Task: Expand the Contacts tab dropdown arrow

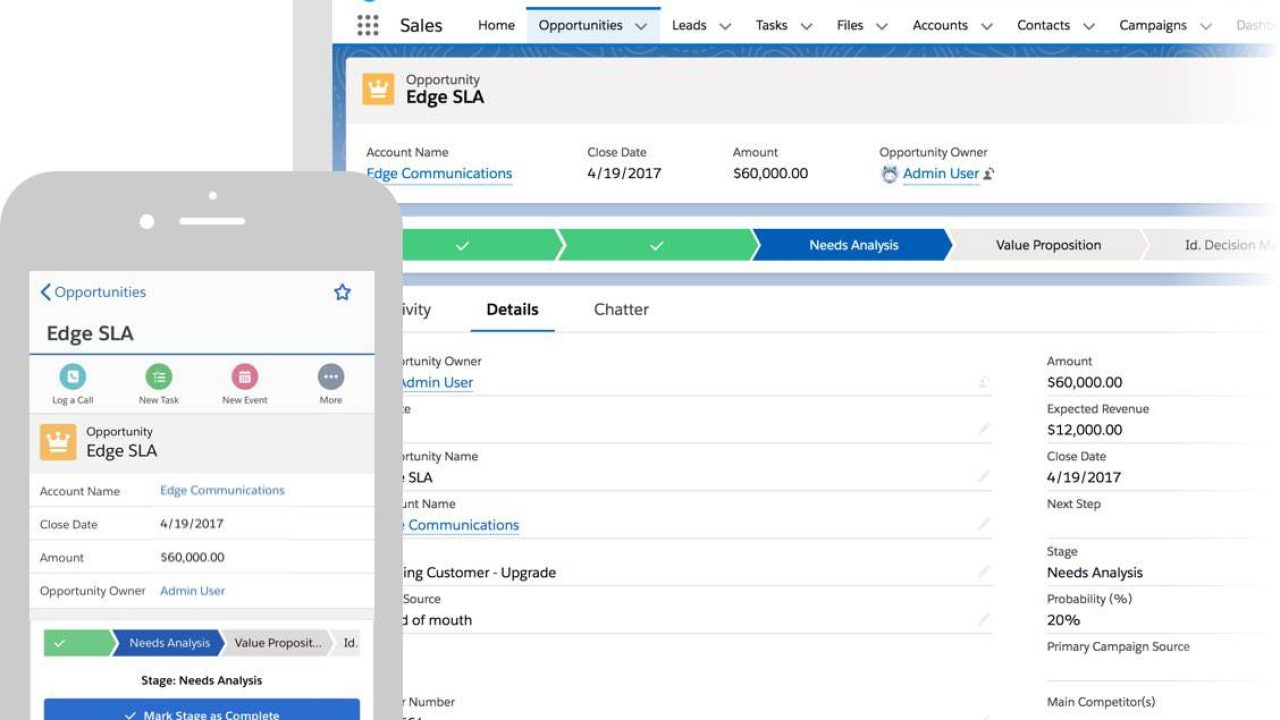Action: (1089, 27)
